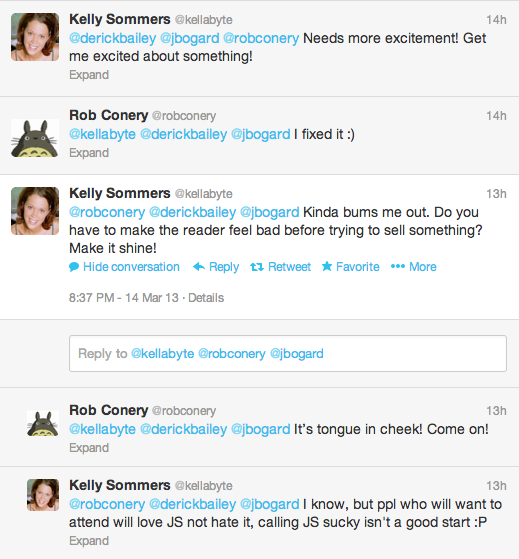Expand the 'Needs more excitement' tweet
This screenshot has height=559, width=519.
pos(89,75)
